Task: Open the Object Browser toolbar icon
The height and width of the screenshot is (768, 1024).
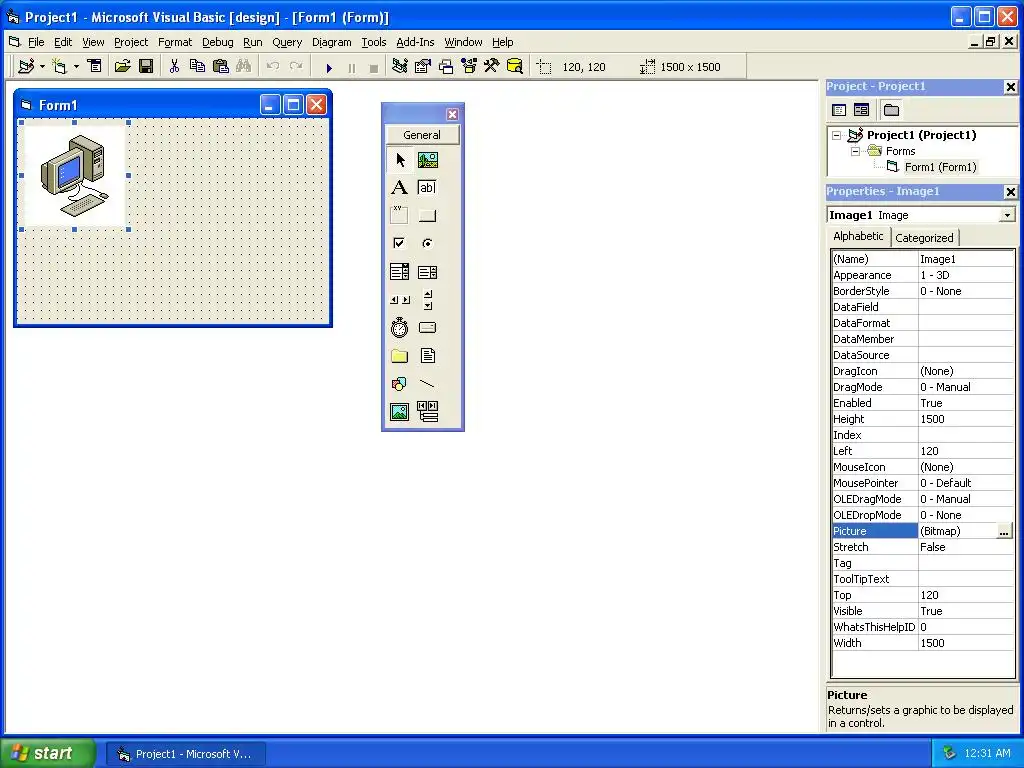Action: pos(469,66)
